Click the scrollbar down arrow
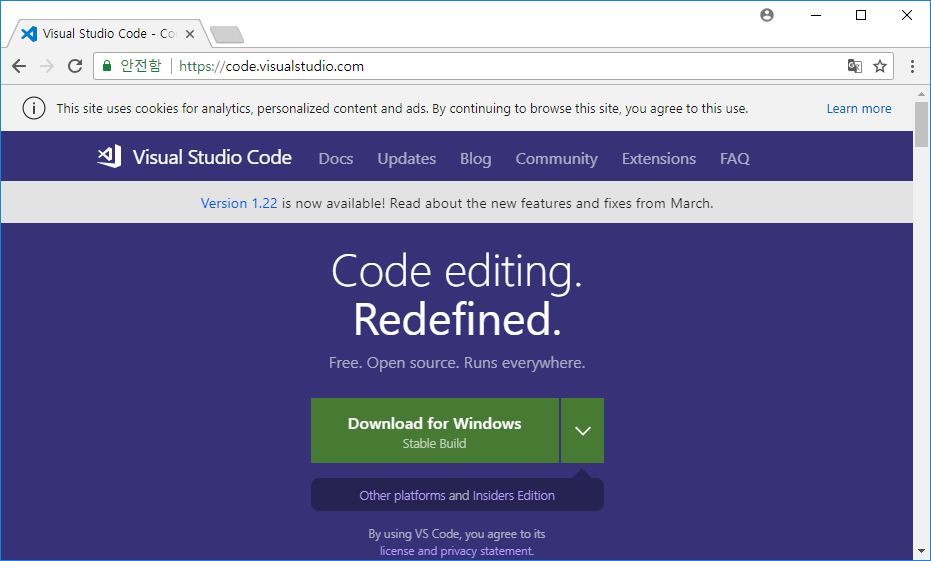Viewport: 931px width, 561px height. pos(921,551)
